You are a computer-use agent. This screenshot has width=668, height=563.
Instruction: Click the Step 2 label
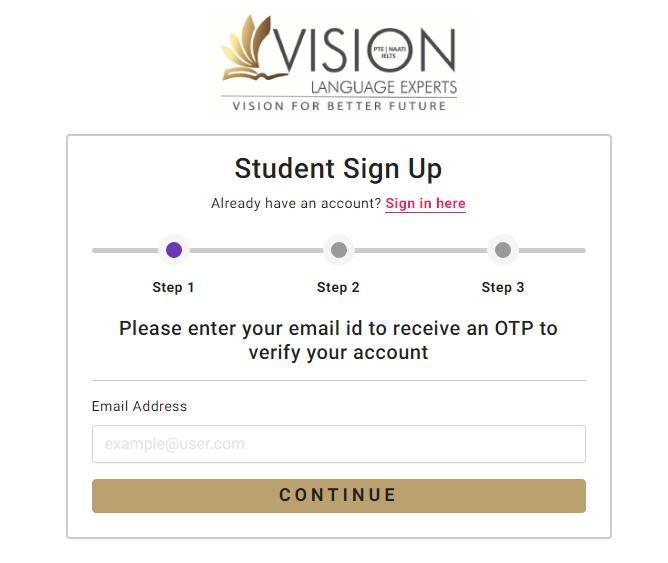click(x=338, y=287)
